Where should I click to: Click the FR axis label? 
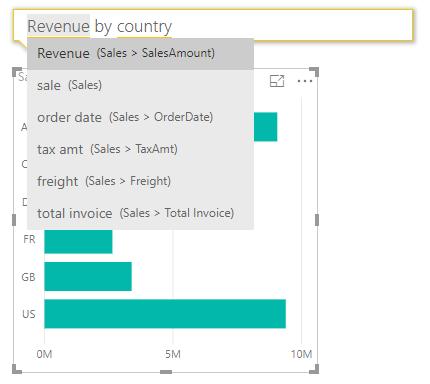(29, 239)
